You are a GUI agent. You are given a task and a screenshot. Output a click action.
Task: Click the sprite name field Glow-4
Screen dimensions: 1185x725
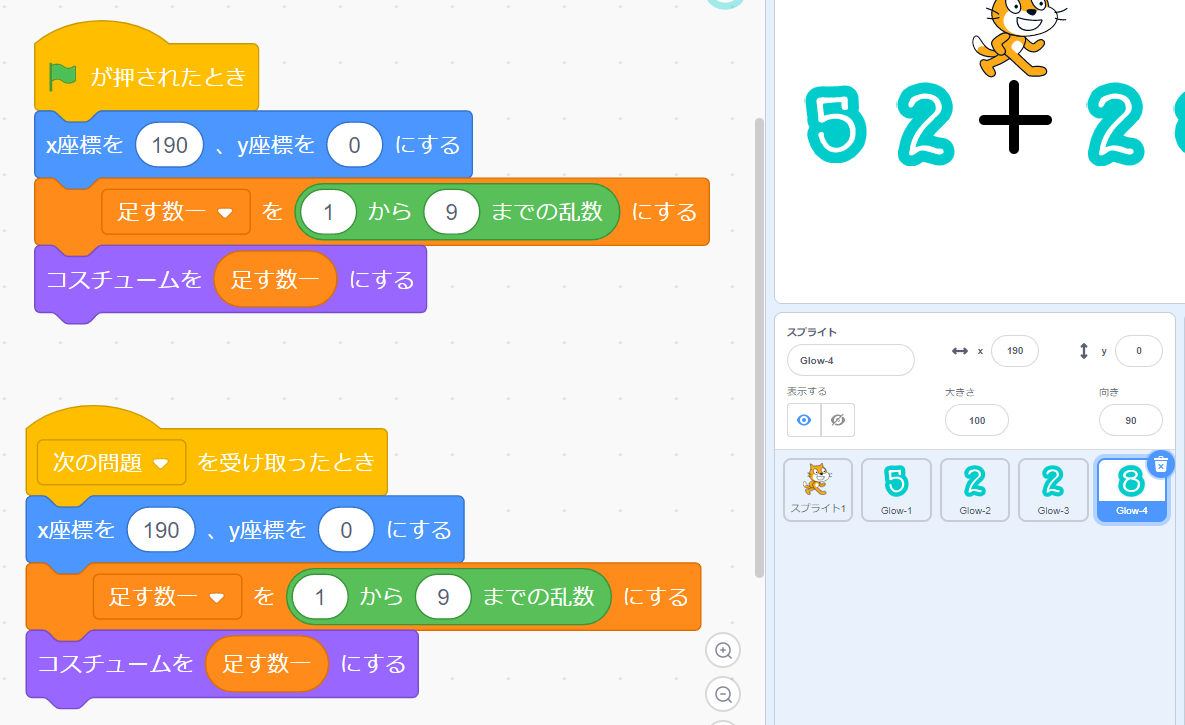(850, 360)
